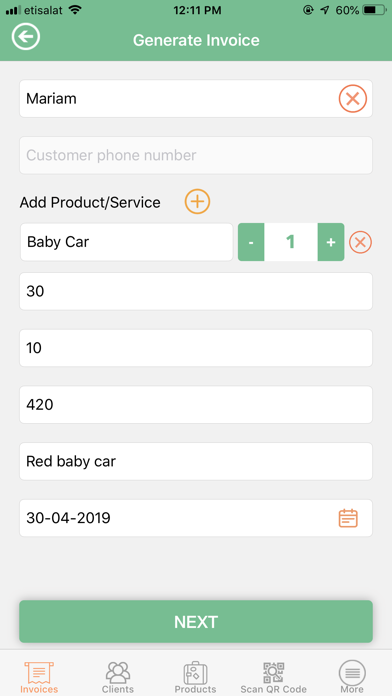Screen dimensions: 392x696
Task: Go to the Products tab
Action: (x=195, y=677)
